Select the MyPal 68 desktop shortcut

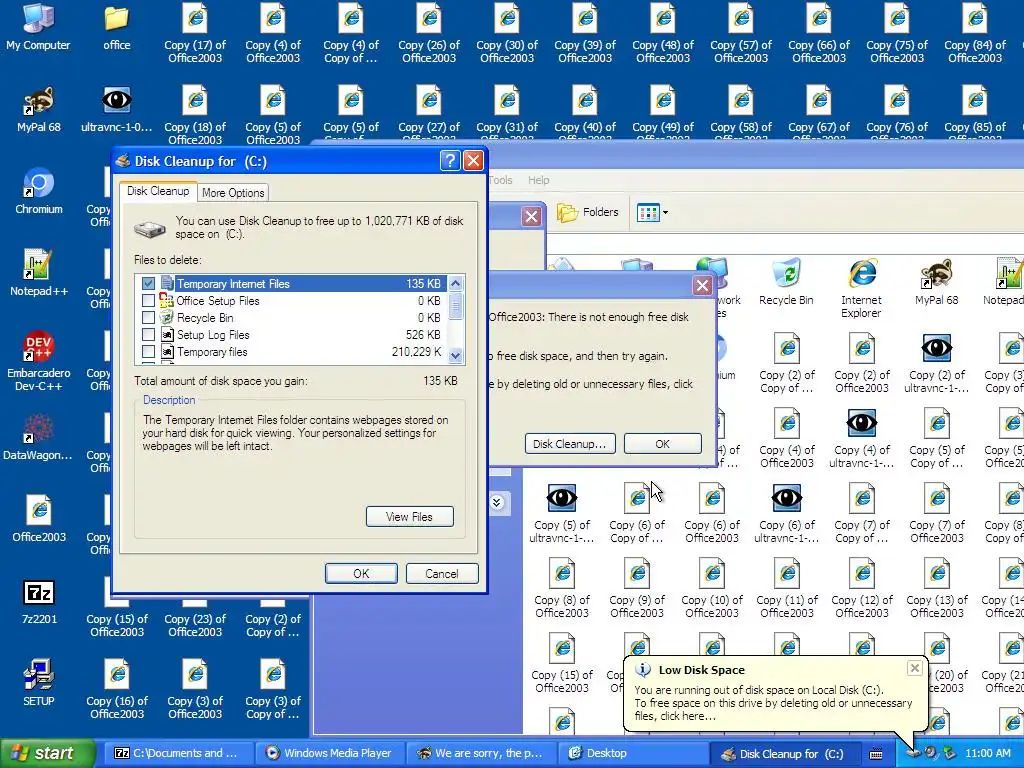[x=39, y=110]
